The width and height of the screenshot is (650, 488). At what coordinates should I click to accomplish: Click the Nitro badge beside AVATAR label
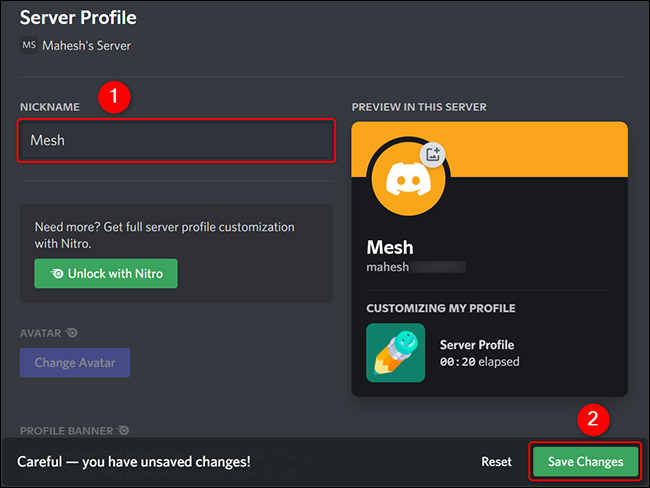pos(72,332)
